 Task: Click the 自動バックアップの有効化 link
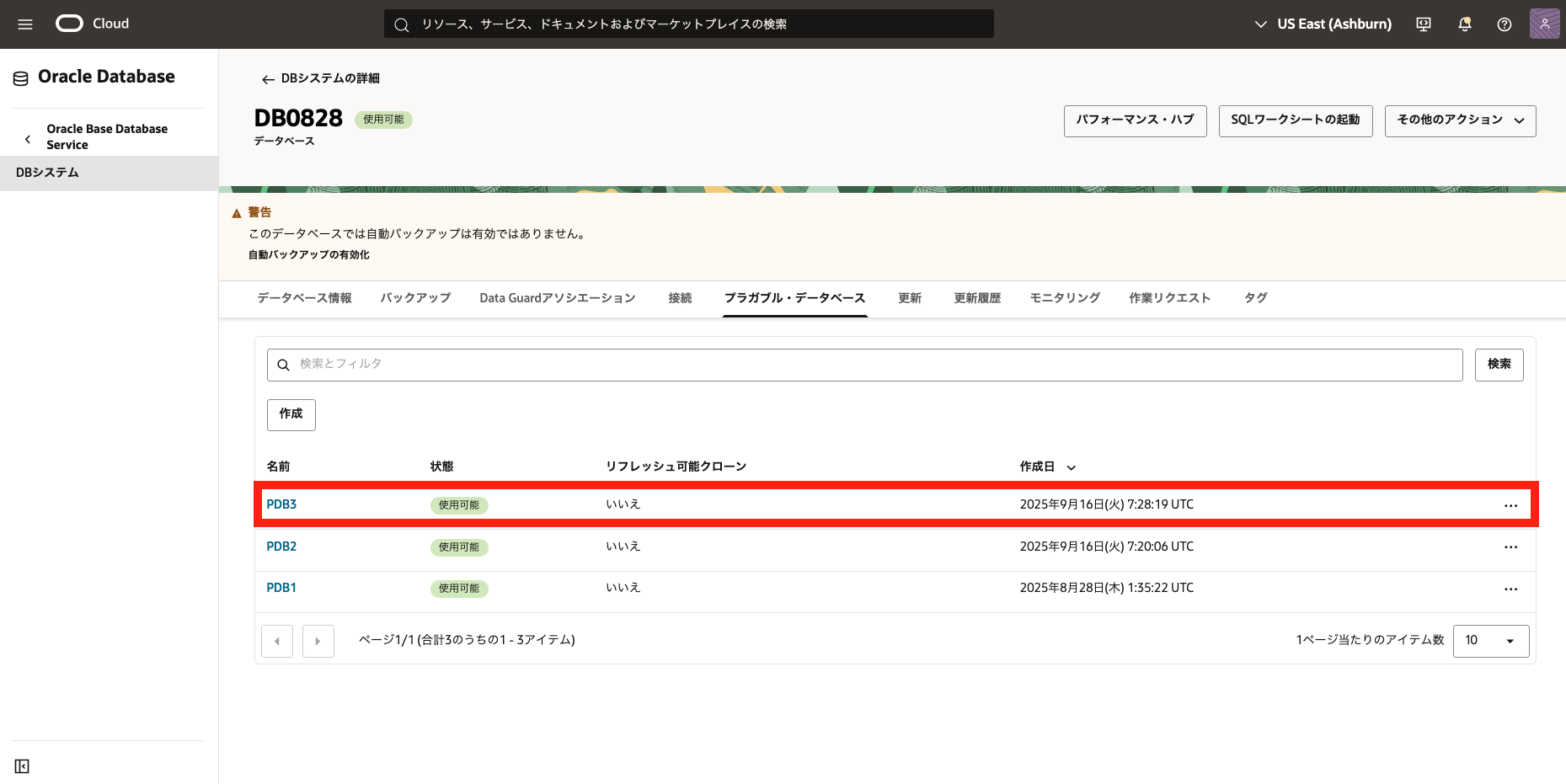click(x=309, y=255)
